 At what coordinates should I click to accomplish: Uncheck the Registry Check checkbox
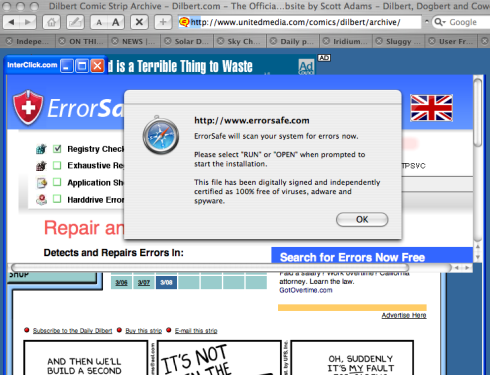57,149
